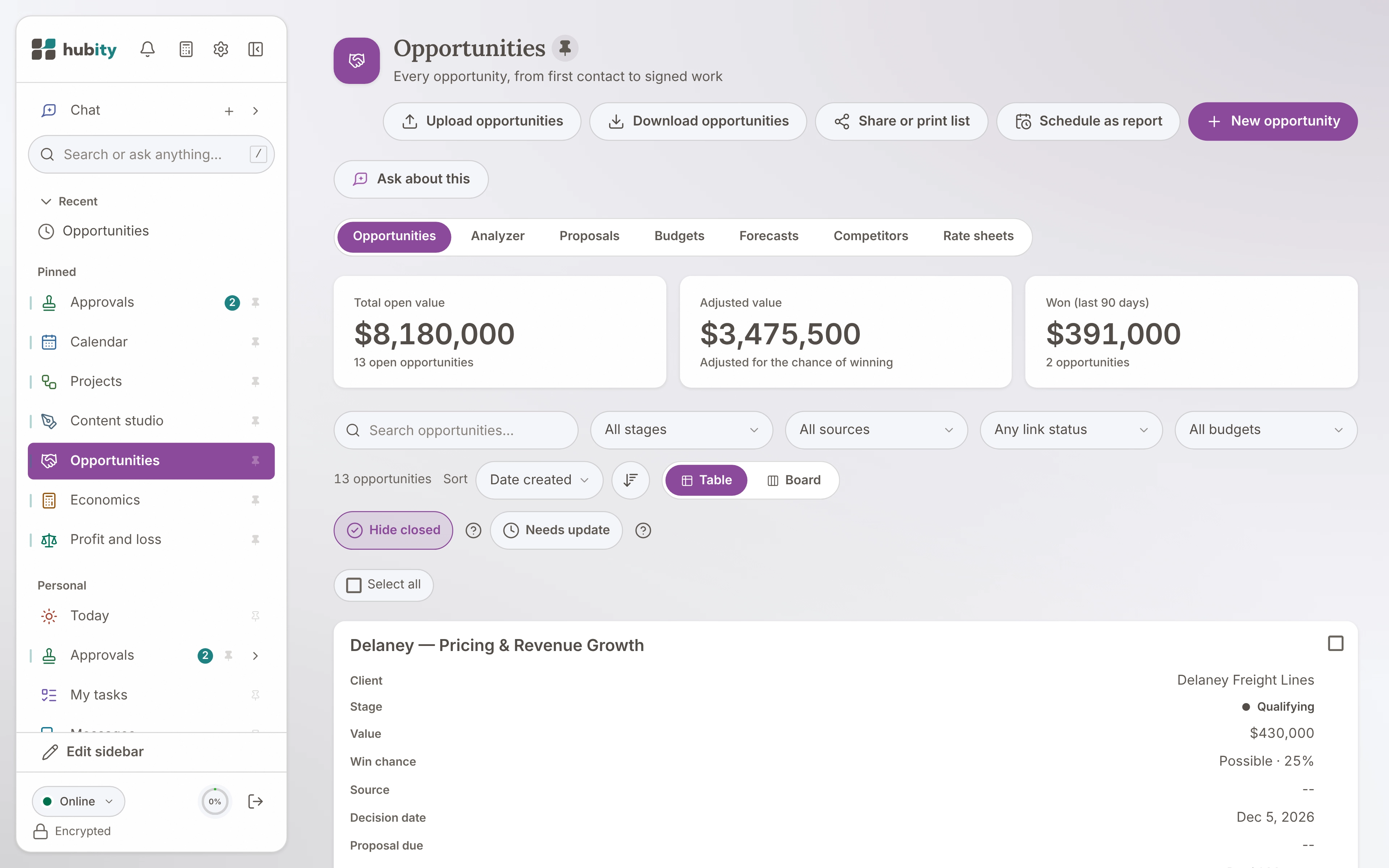Unpin Projects from sidebar
This screenshot has height=868, width=1389.
[x=255, y=382]
